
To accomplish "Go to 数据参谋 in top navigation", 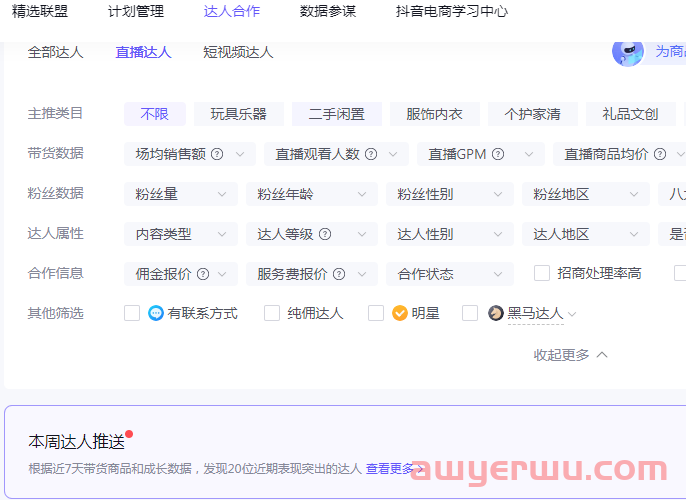I will pyautogui.click(x=328, y=11).
